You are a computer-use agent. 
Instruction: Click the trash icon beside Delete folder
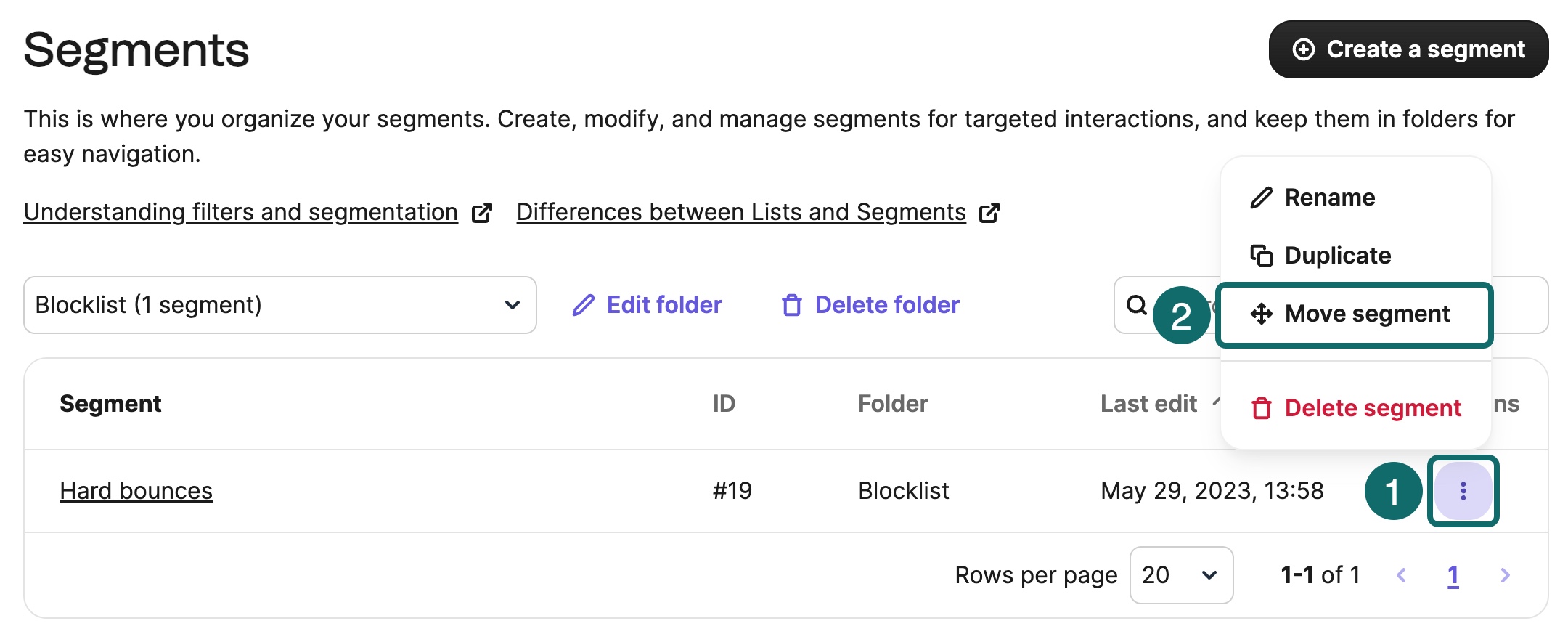(x=791, y=305)
